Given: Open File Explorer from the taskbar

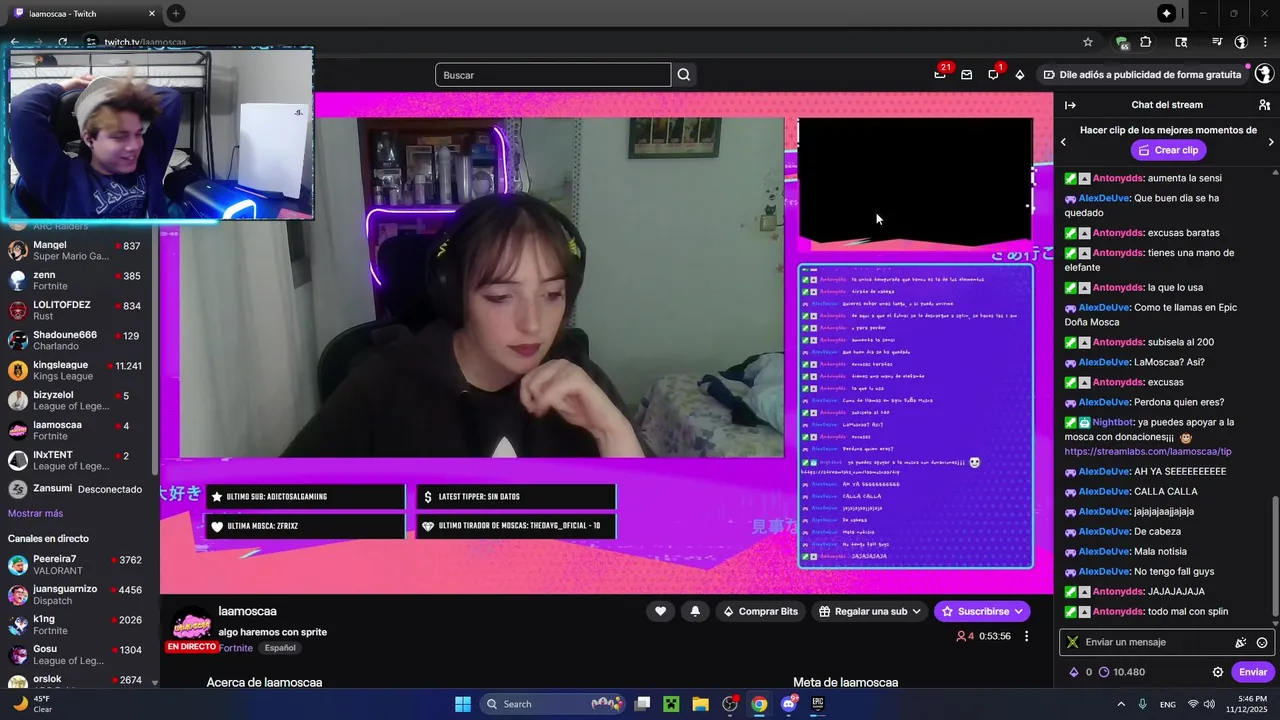Looking at the screenshot, I should [x=700, y=704].
